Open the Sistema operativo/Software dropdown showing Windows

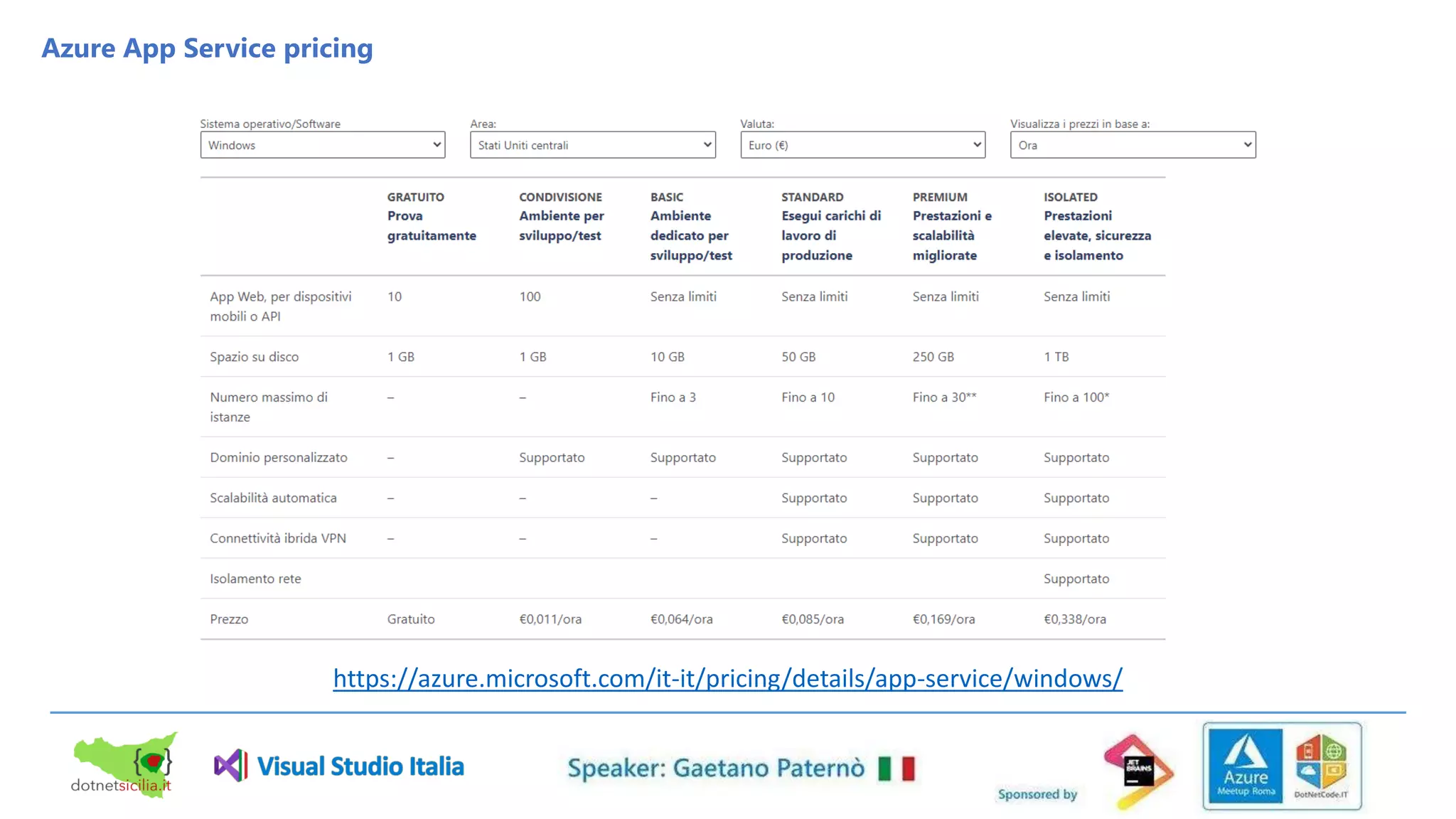coord(323,145)
